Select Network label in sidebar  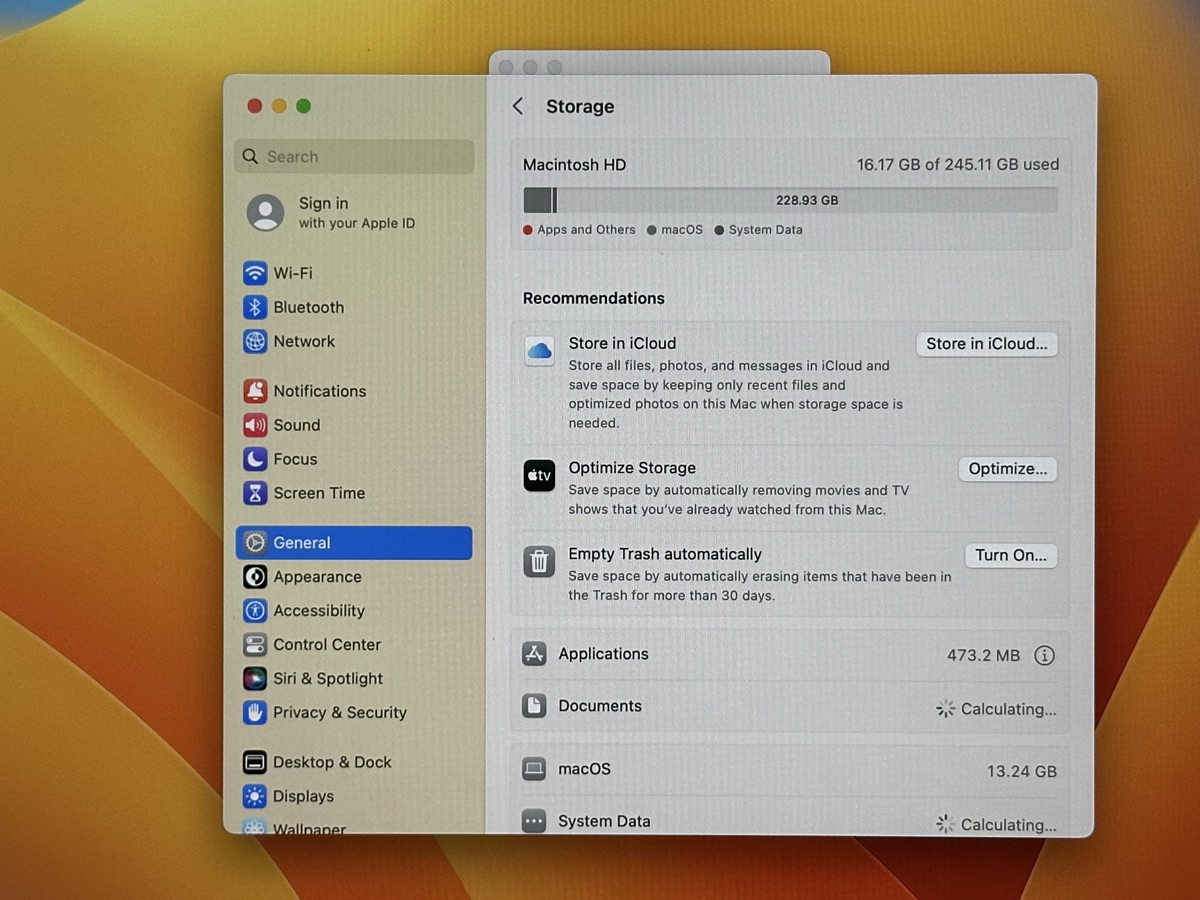click(304, 341)
